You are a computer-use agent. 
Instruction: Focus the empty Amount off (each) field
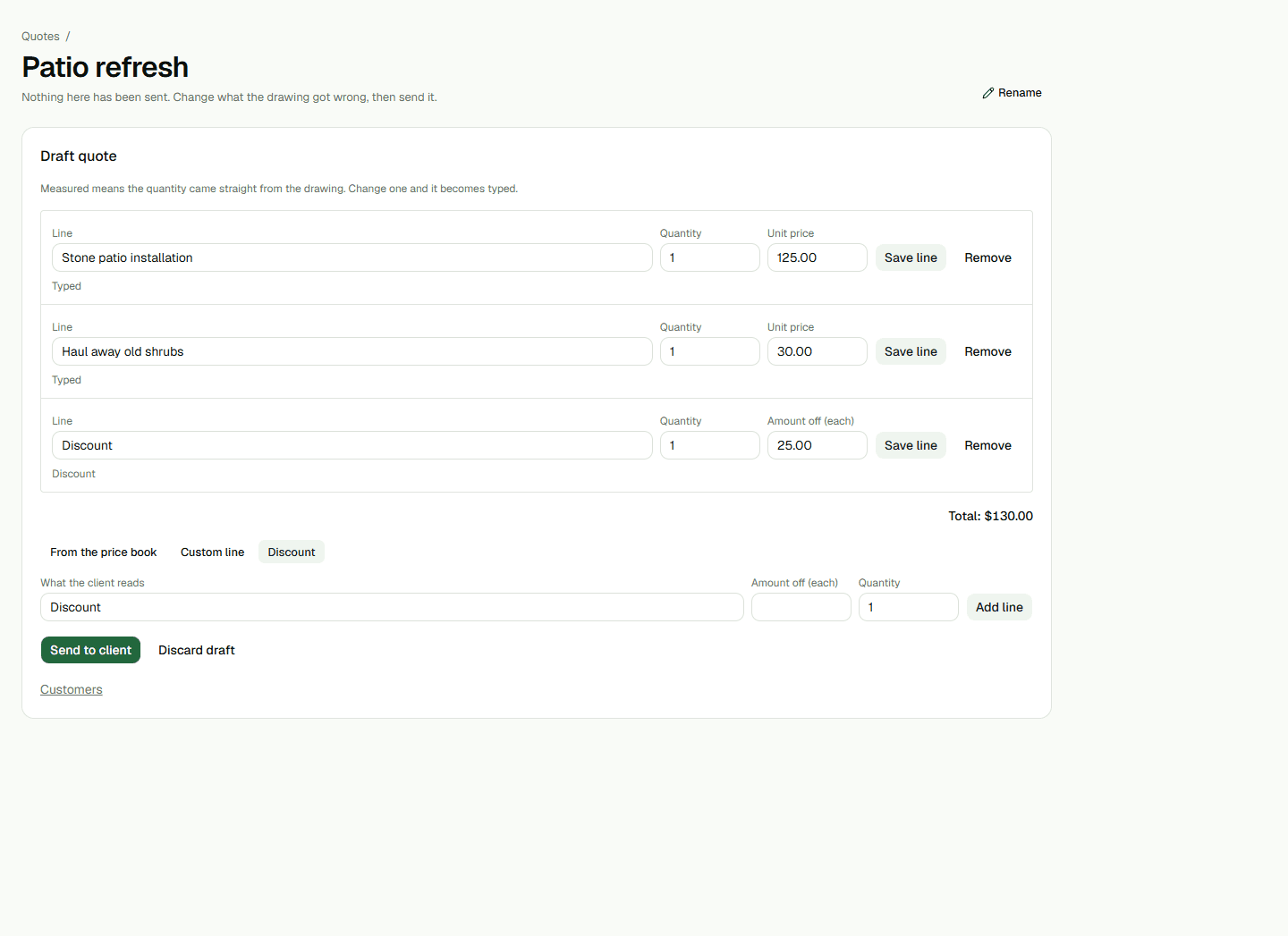click(801, 607)
